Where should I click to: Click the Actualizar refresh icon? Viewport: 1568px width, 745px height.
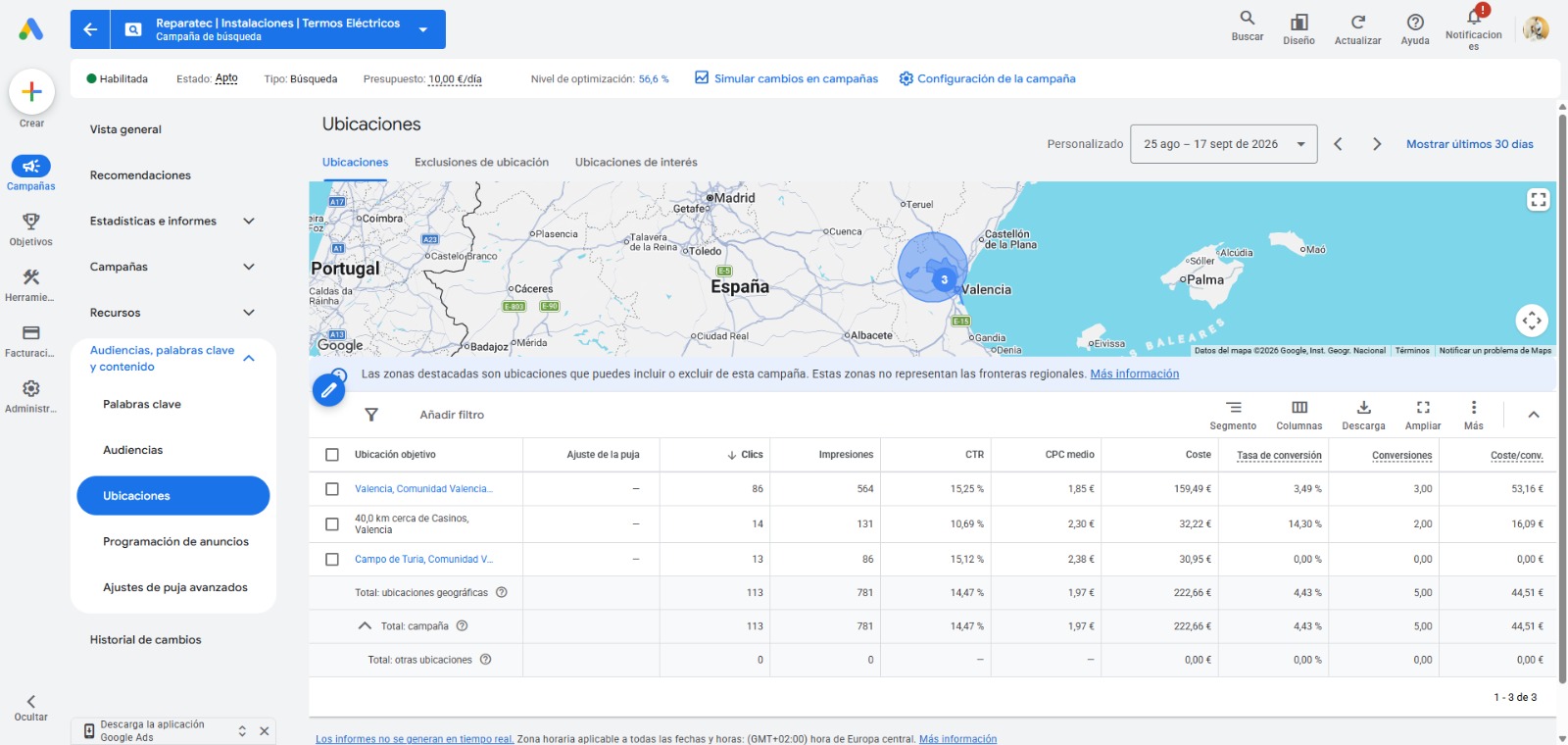(x=1357, y=22)
